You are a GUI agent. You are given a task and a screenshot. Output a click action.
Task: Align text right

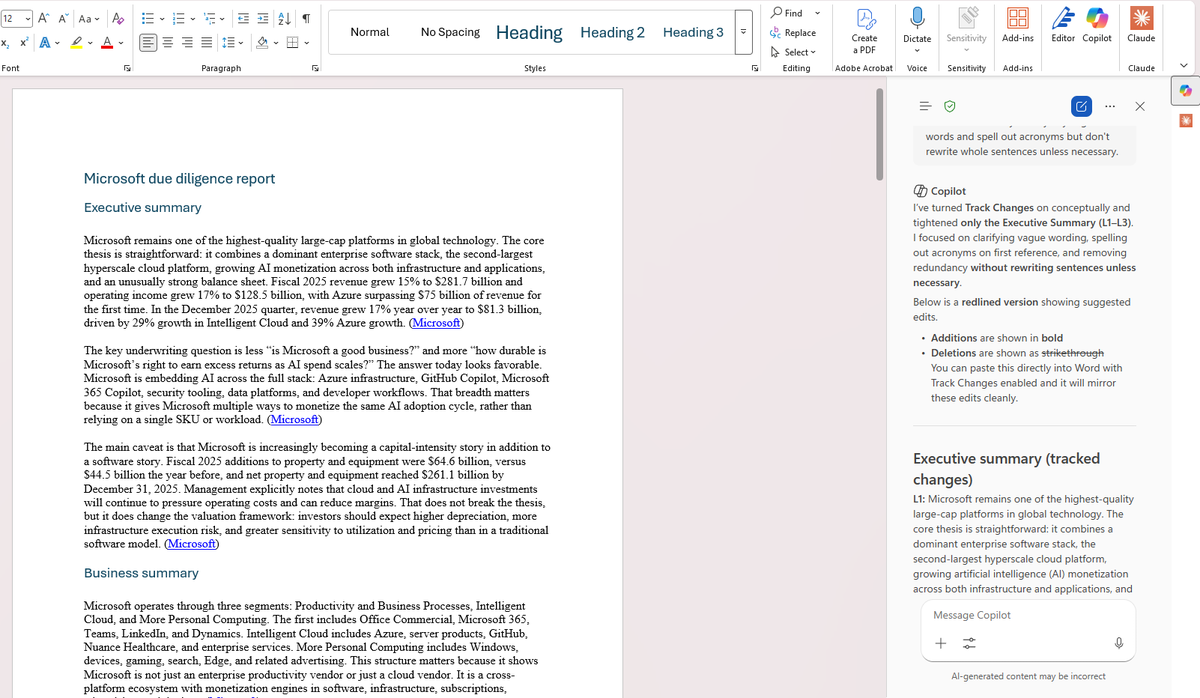(187, 42)
